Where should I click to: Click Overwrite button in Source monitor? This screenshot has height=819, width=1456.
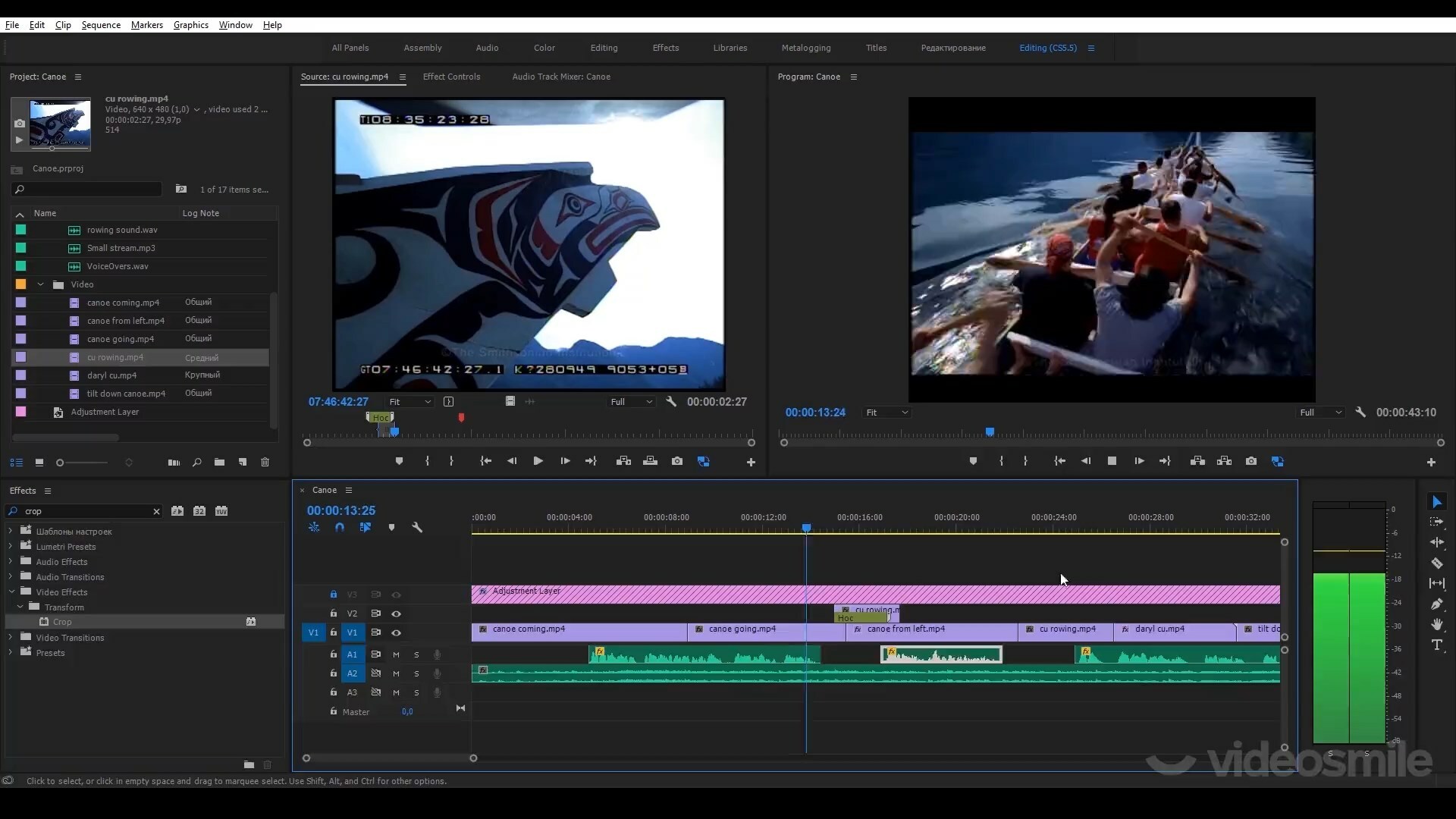tap(650, 461)
